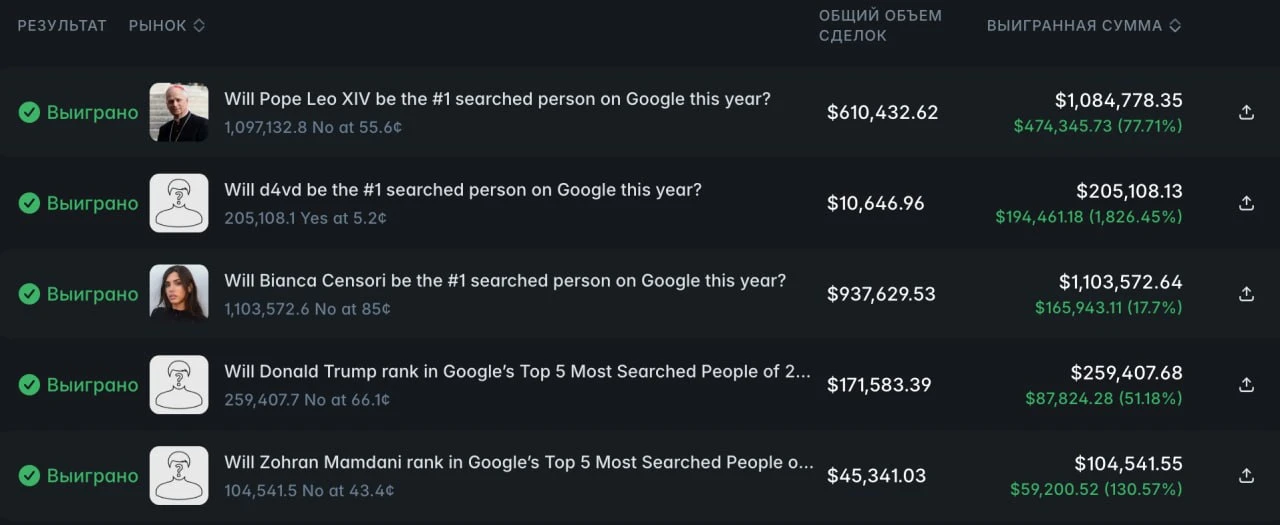Open Donald Trump Top 5 market link

click(517, 372)
